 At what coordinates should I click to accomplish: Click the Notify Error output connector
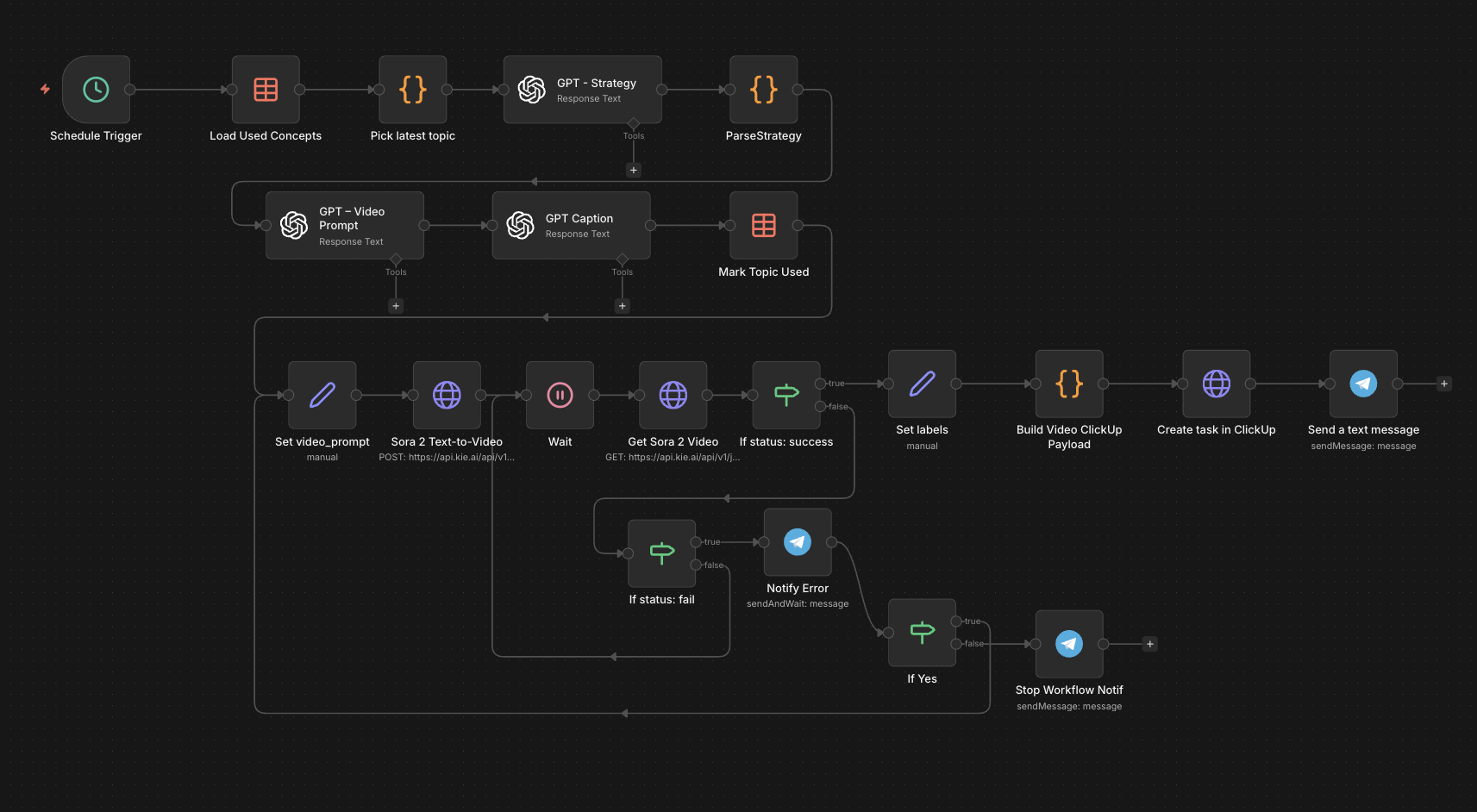tap(831, 542)
